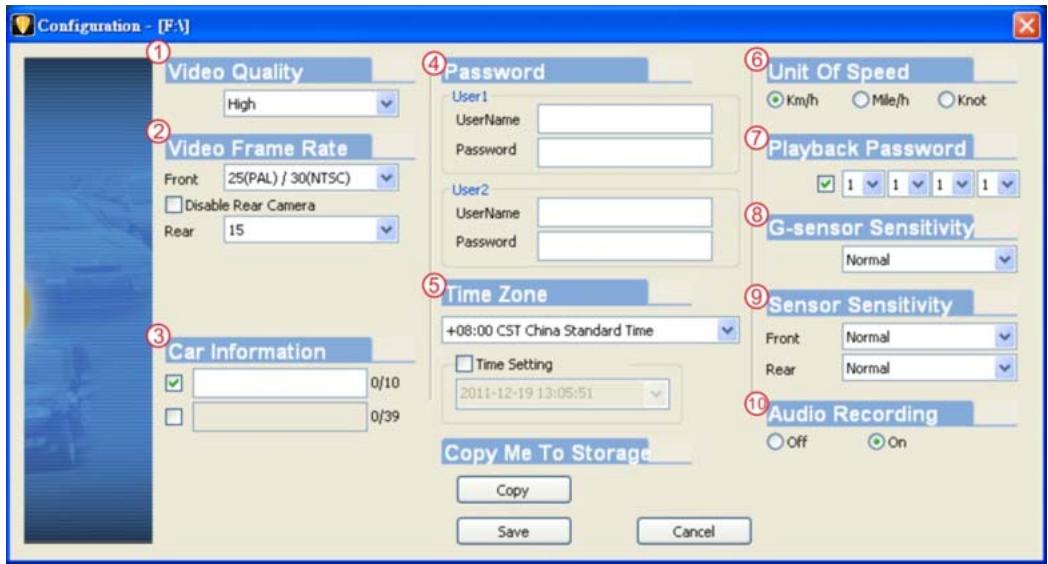Click the Unit Of Speed heading
1048x564 pixels.
pos(839,72)
